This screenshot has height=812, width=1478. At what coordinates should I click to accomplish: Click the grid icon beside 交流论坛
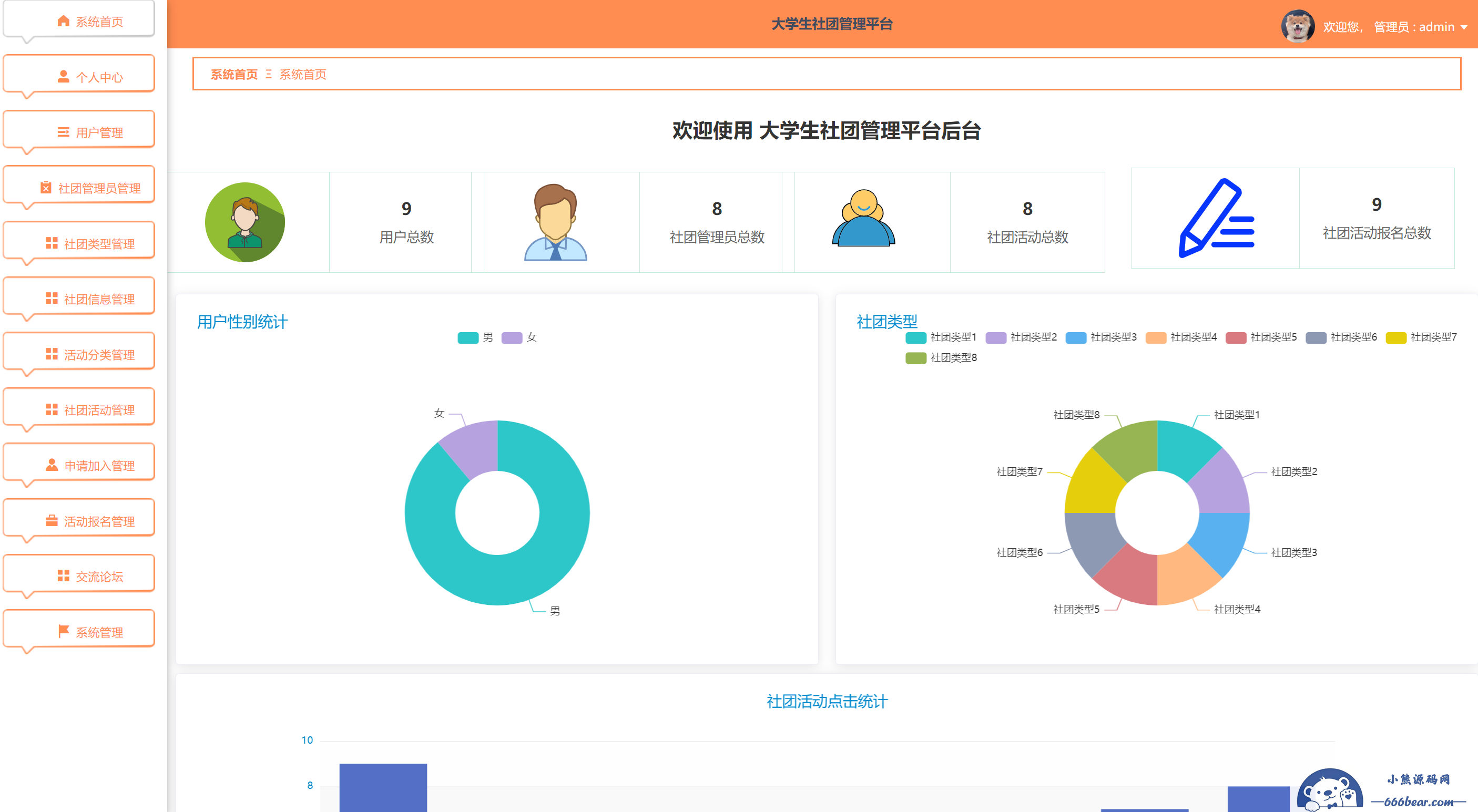63,575
